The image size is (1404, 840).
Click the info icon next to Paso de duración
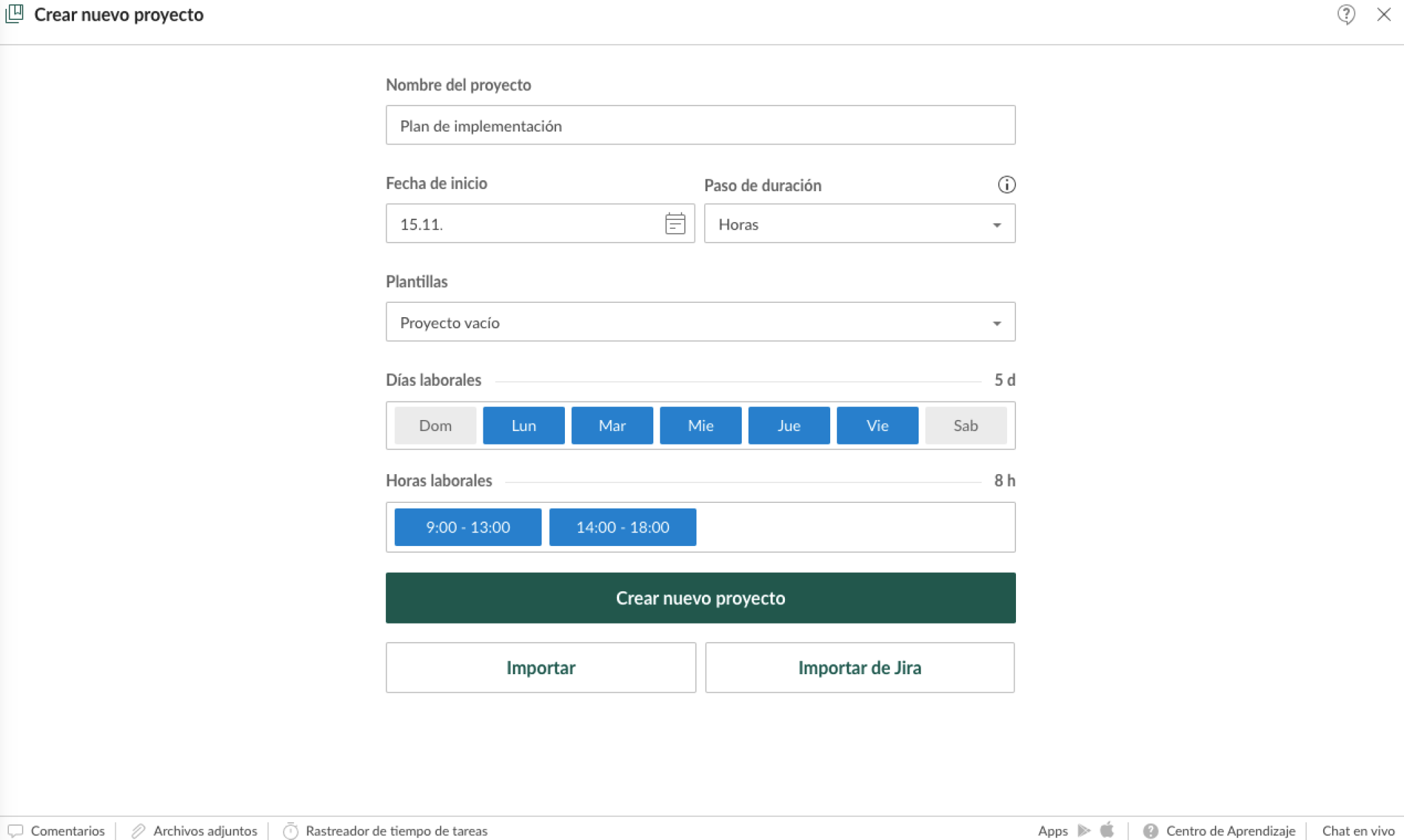[x=1007, y=184]
